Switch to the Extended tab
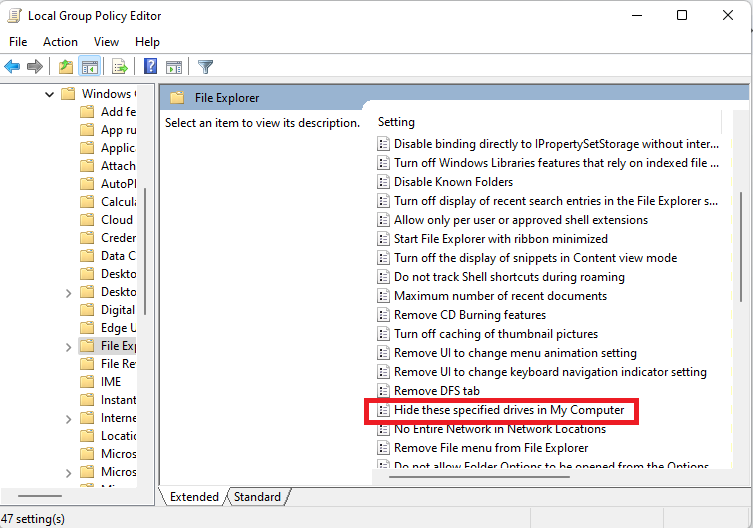This screenshot has width=753, height=528. [x=194, y=497]
